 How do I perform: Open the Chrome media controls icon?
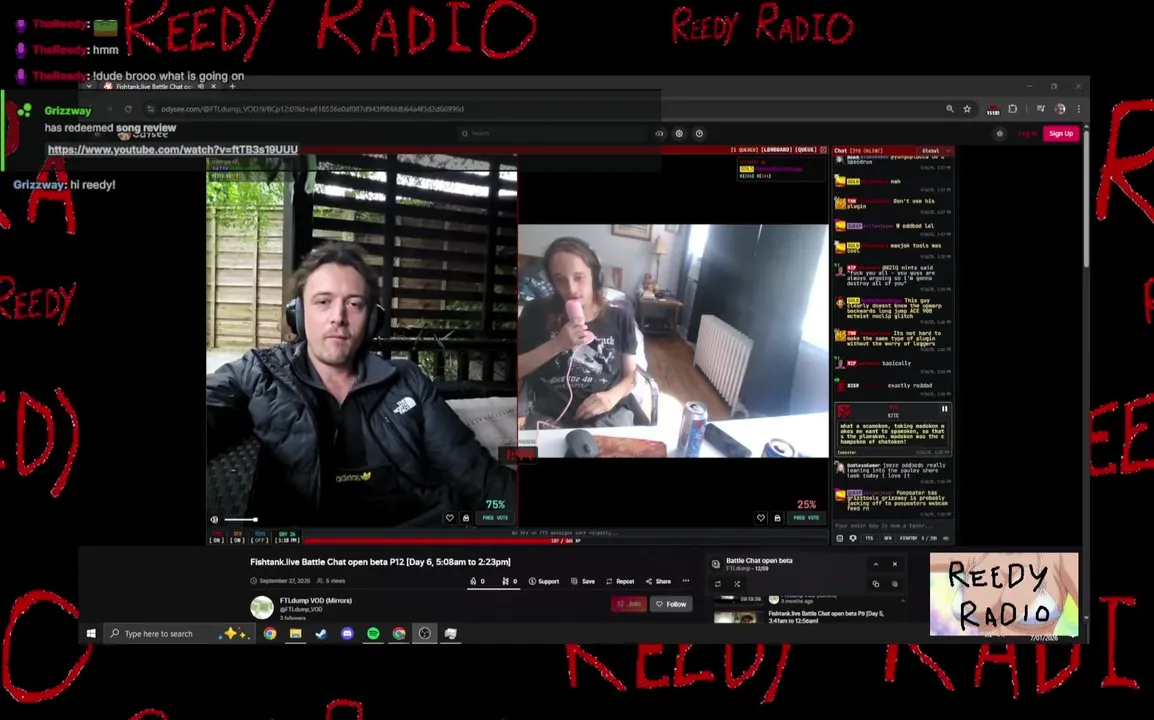[x=1041, y=109]
